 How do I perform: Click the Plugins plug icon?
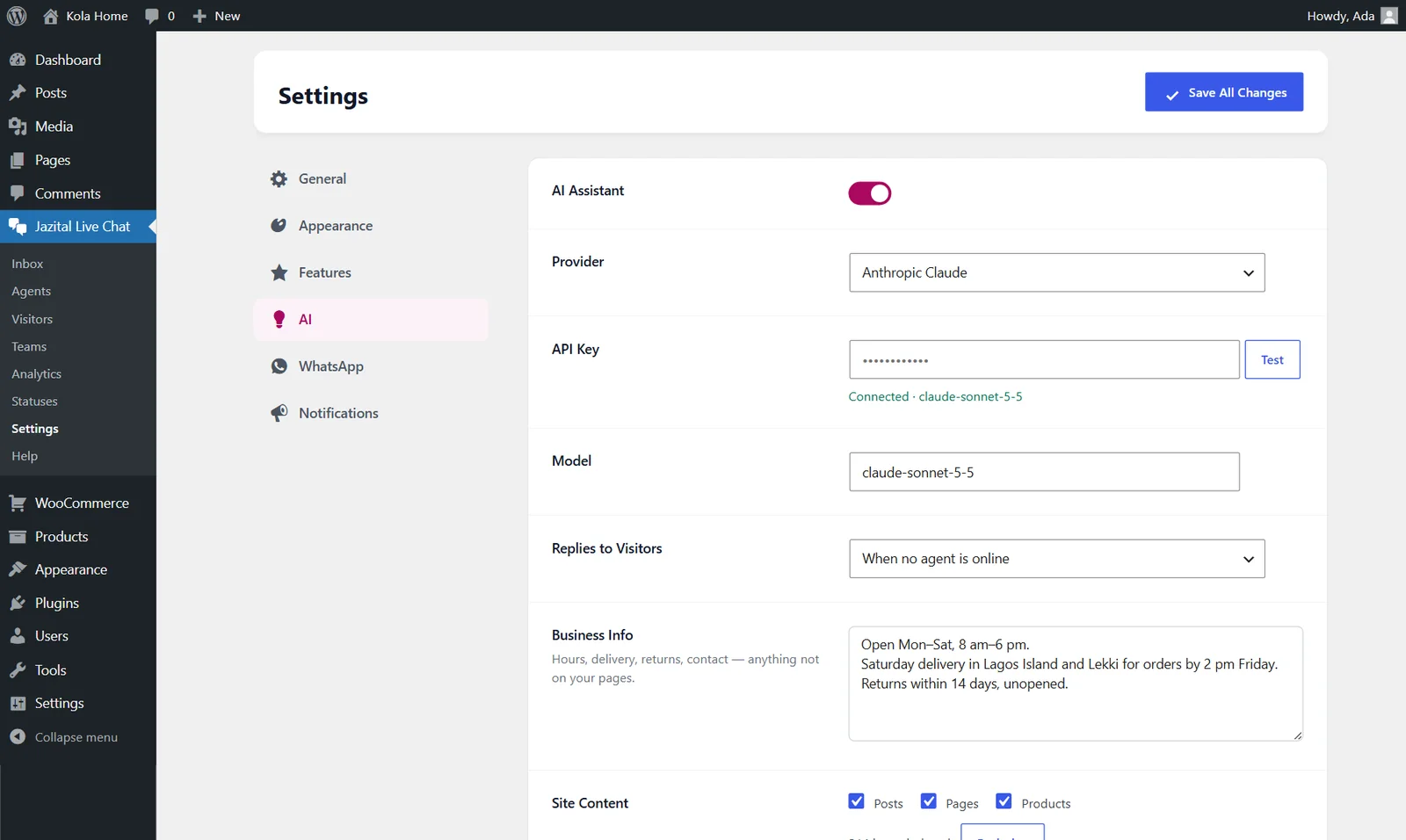click(x=18, y=604)
